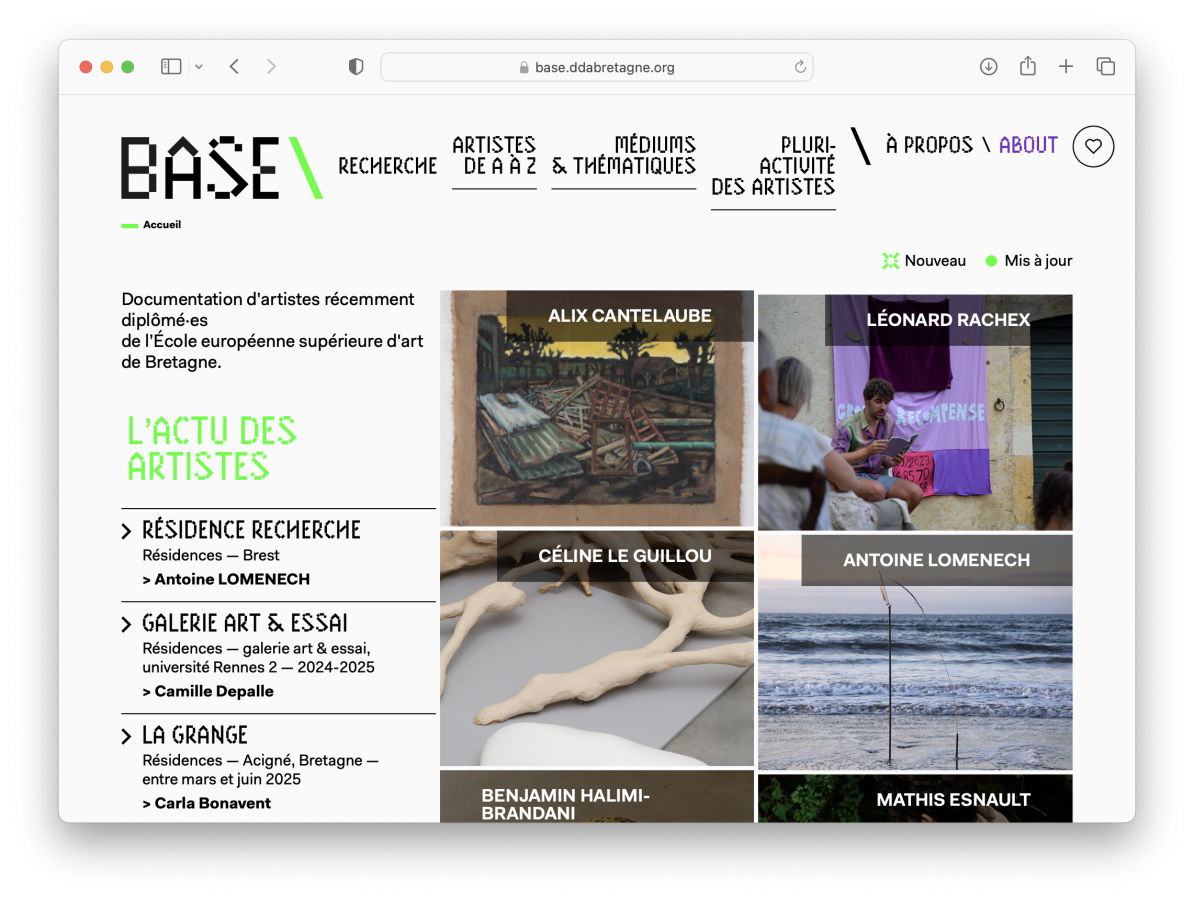
Task: Toggle the Safari sidebar
Action: (171, 67)
